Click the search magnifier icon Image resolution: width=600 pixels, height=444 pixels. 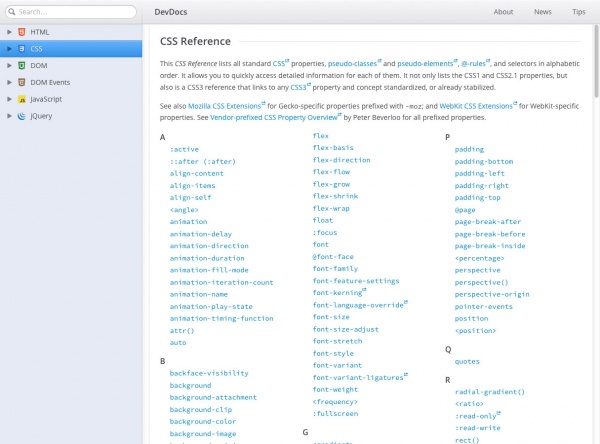(11, 12)
